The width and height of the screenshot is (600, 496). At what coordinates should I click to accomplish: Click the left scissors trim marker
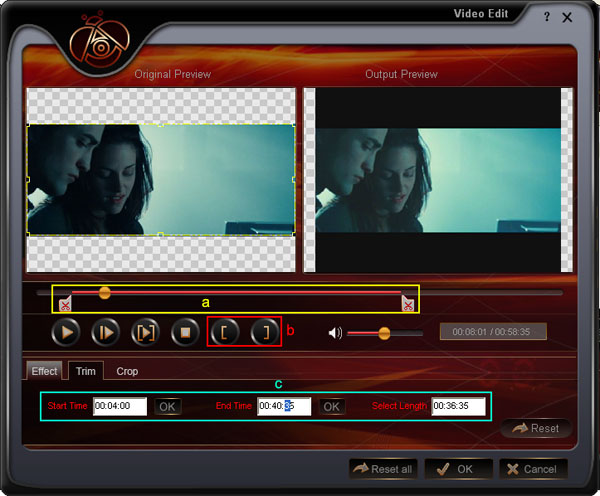click(65, 303)
